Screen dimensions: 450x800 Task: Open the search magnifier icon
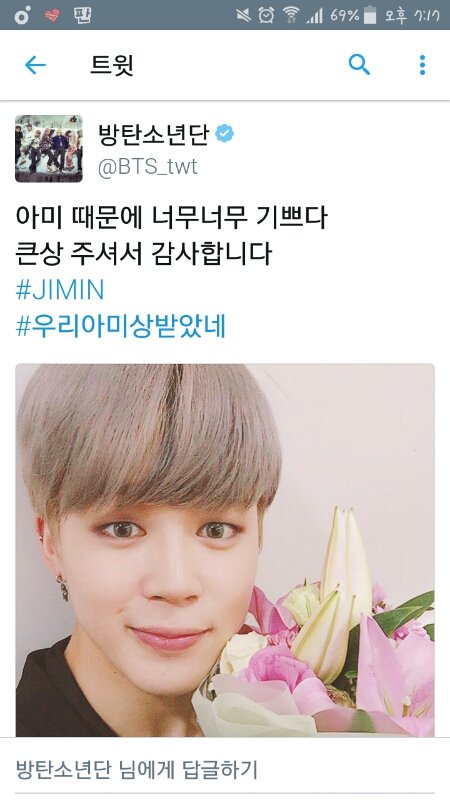(x=359, y=65)
